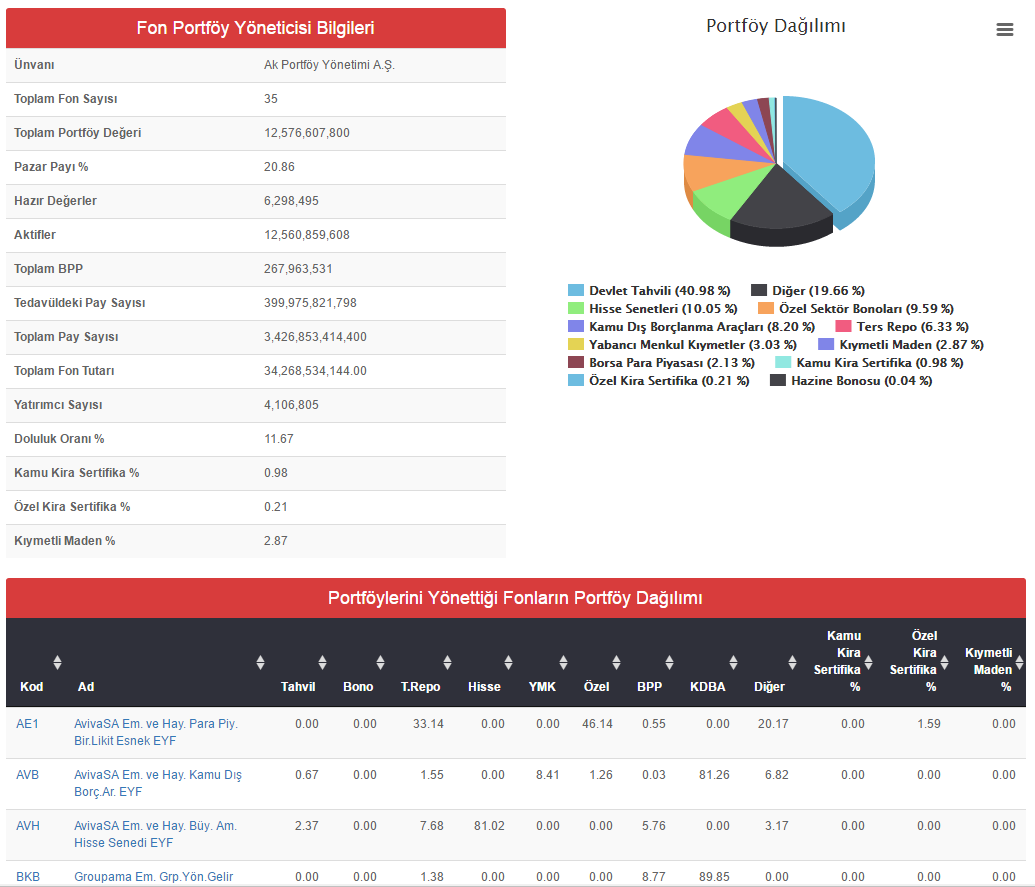Select Toplam Fon Sayısı value 35

(271, 99)
